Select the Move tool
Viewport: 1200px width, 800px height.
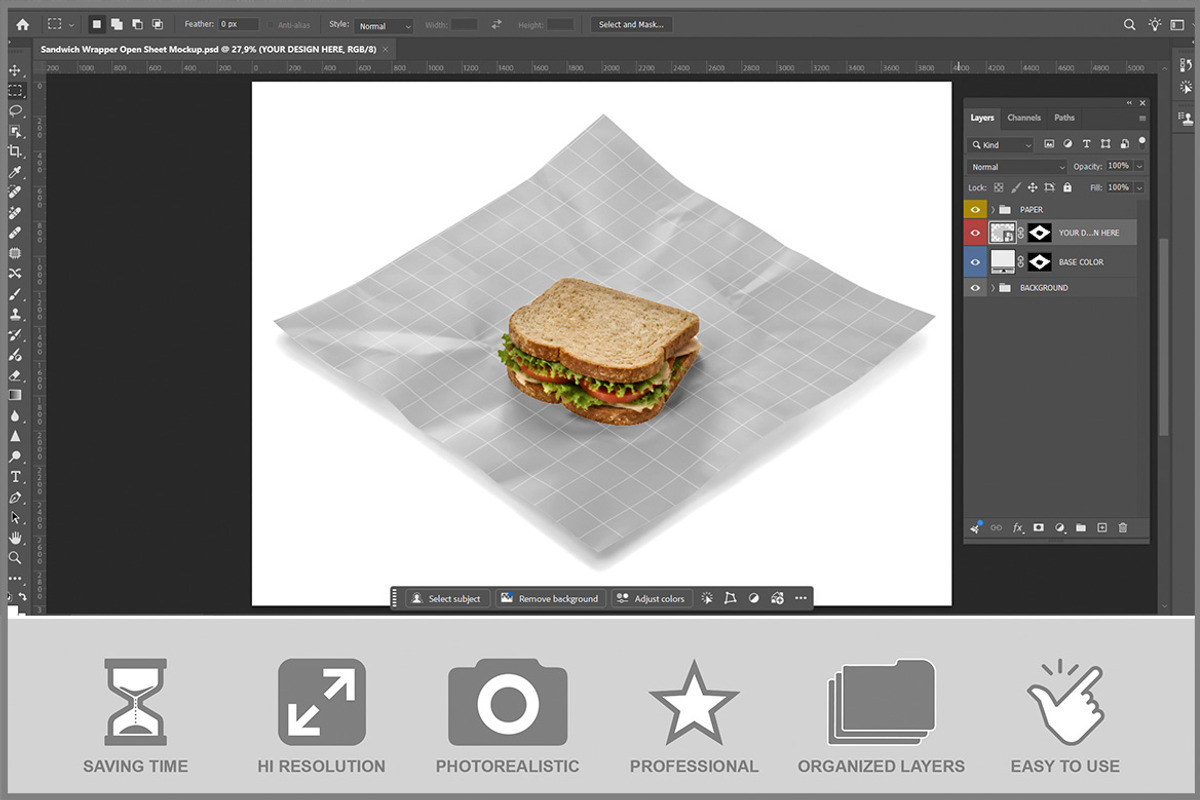point(15,70)
